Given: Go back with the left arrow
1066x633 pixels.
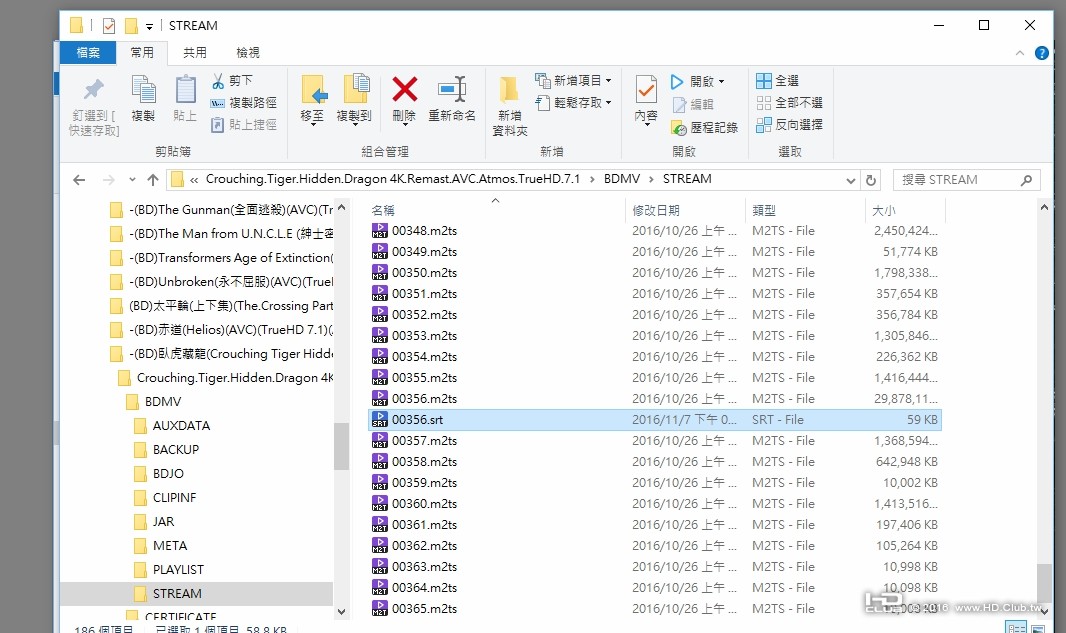Looking at the screenshot, I should click(79, 180).
